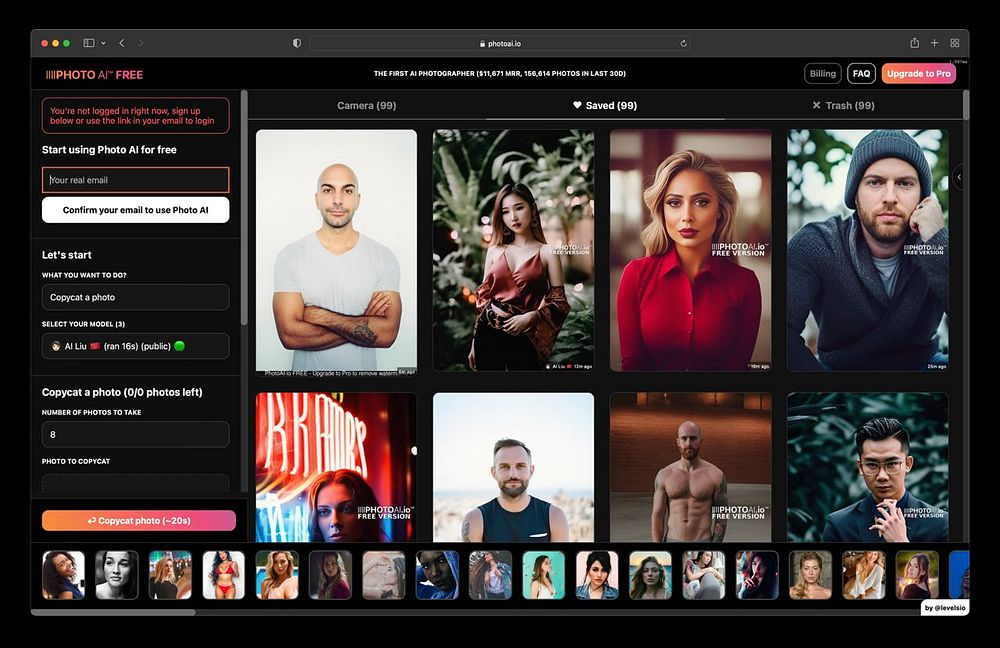Toggle the Safari sidebar icon
Image resolution: width=1000 pixels, height=648 pixels.
pos(89,43)
